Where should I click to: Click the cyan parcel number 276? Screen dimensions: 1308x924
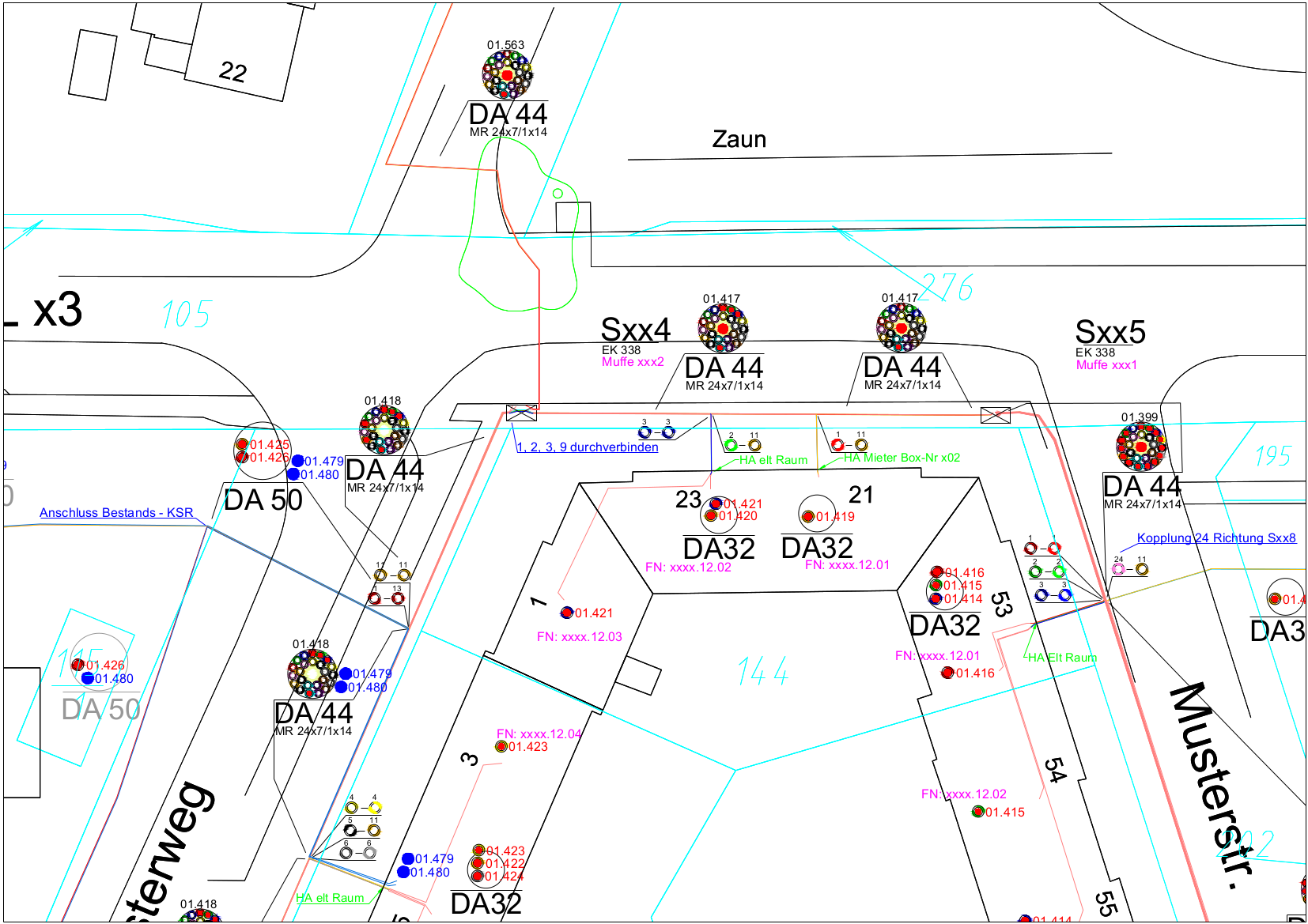[x=946, y=288]
